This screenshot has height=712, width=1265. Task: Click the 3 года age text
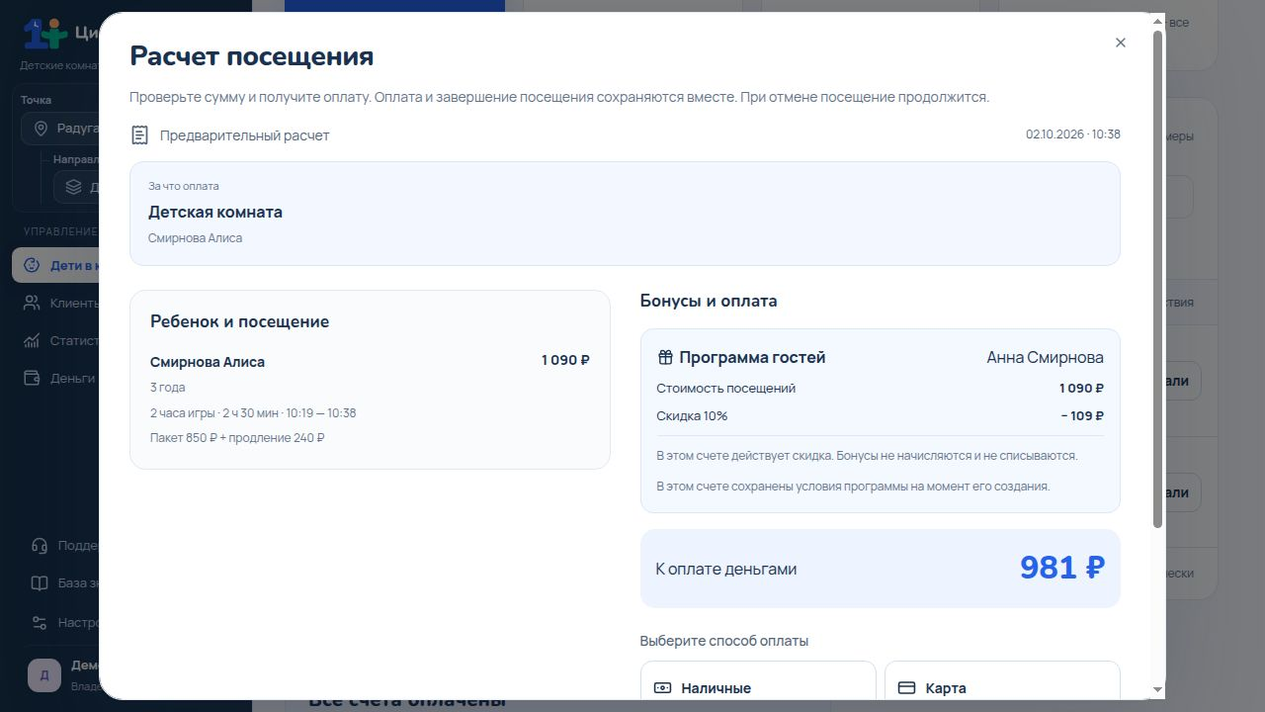[167, 387]
